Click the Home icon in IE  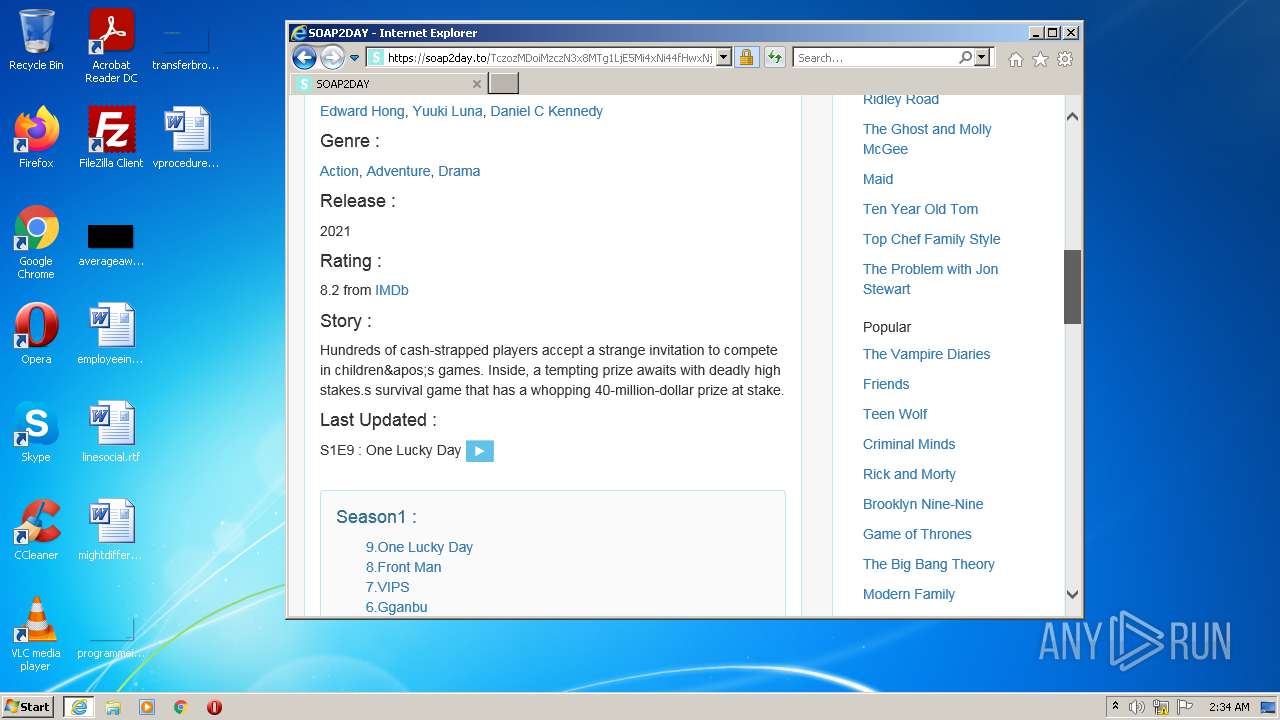tap(1016, 59)
